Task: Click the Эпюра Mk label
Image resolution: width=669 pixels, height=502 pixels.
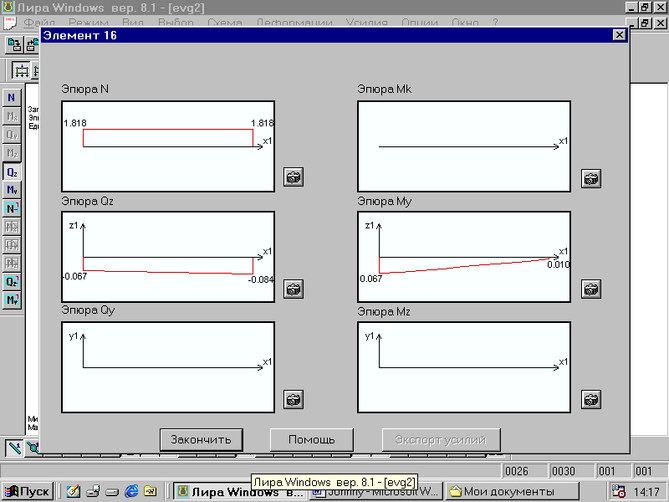Action: tap(384, 89)
